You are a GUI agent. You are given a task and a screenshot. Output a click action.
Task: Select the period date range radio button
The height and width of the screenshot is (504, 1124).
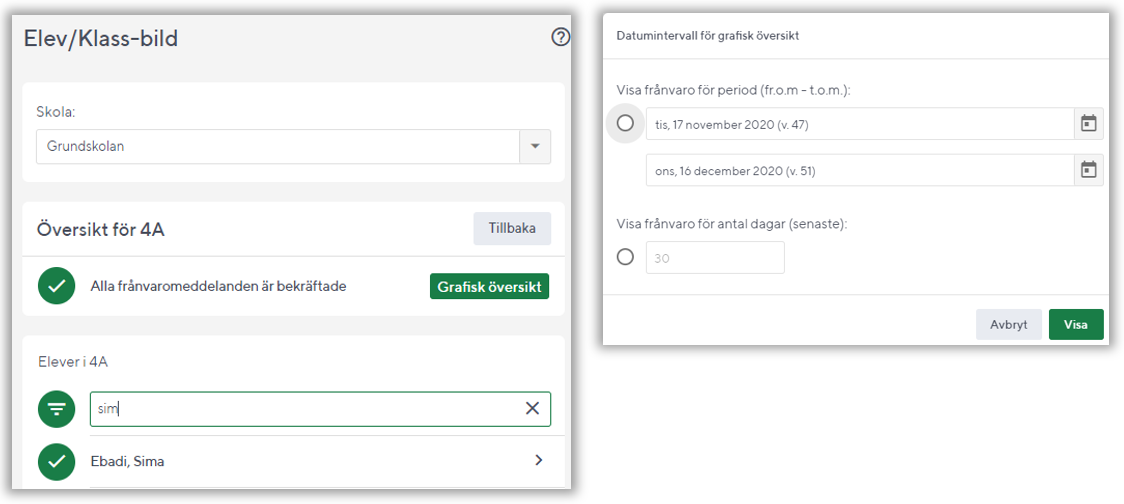[625, 123]
